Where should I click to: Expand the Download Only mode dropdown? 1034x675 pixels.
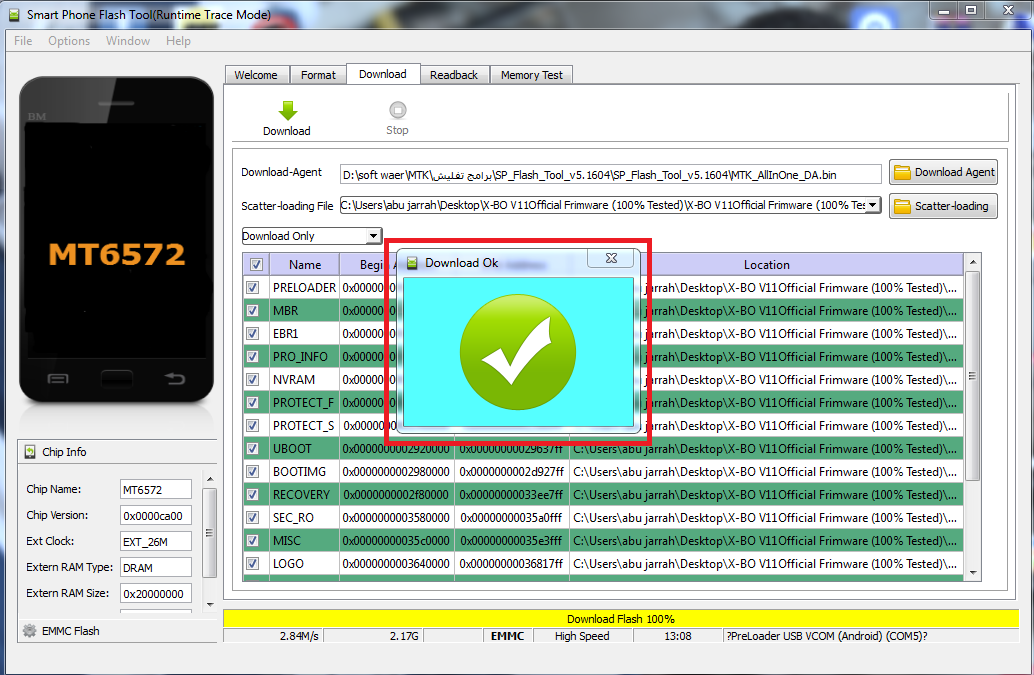(x=373, y=236)
